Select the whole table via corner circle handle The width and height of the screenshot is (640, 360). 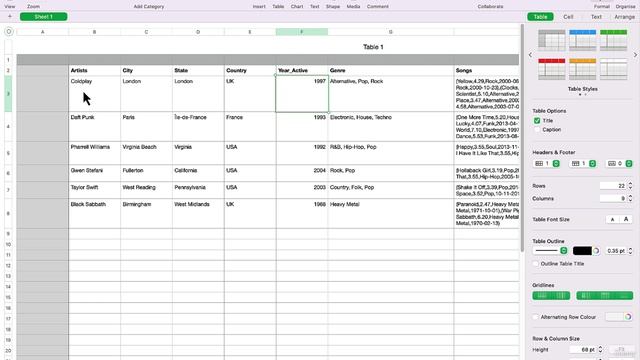pos(9,31)
